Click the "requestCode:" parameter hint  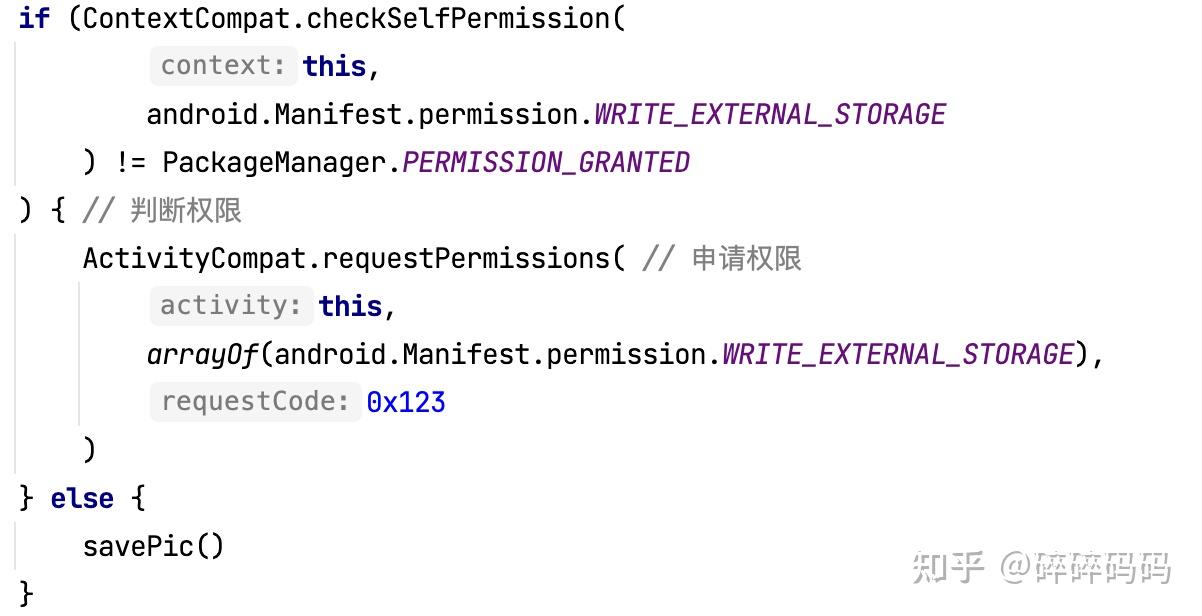[x=255, y=402]
